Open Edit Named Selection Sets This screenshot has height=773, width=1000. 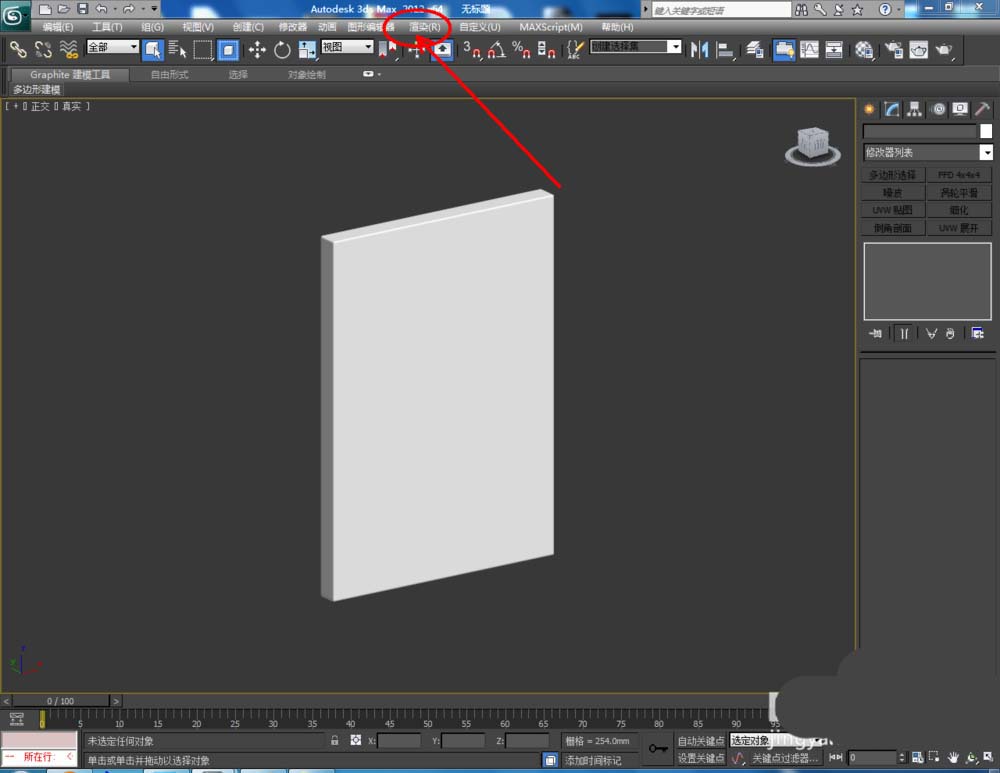click(575, 50)
